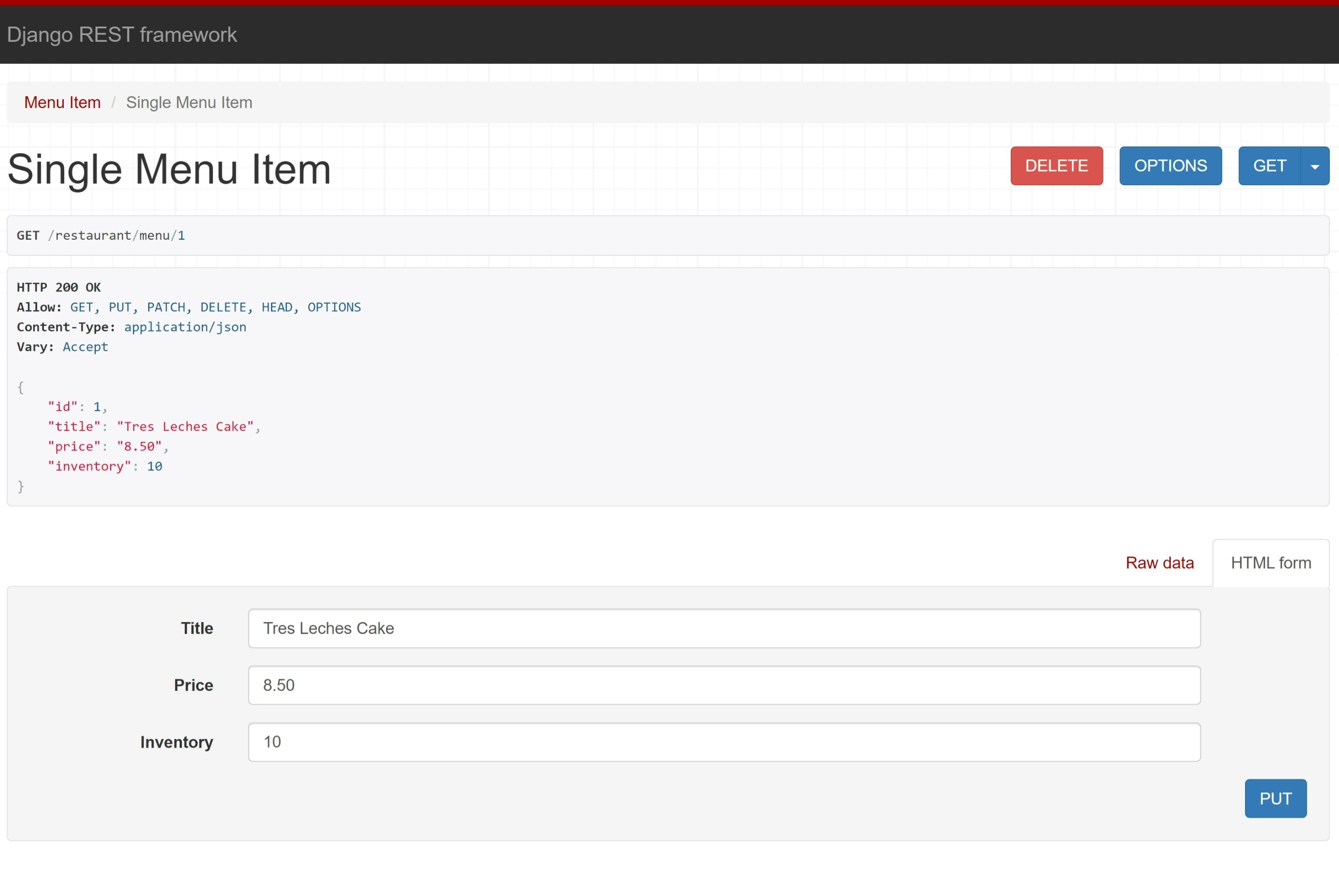Click the Inventory field label
This screenshot has width=1339, height=896.
tap(176, 742)
